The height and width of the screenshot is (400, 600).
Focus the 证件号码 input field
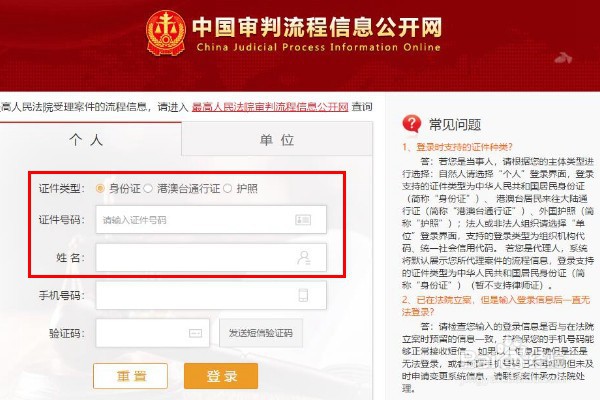tap(211, 220)
